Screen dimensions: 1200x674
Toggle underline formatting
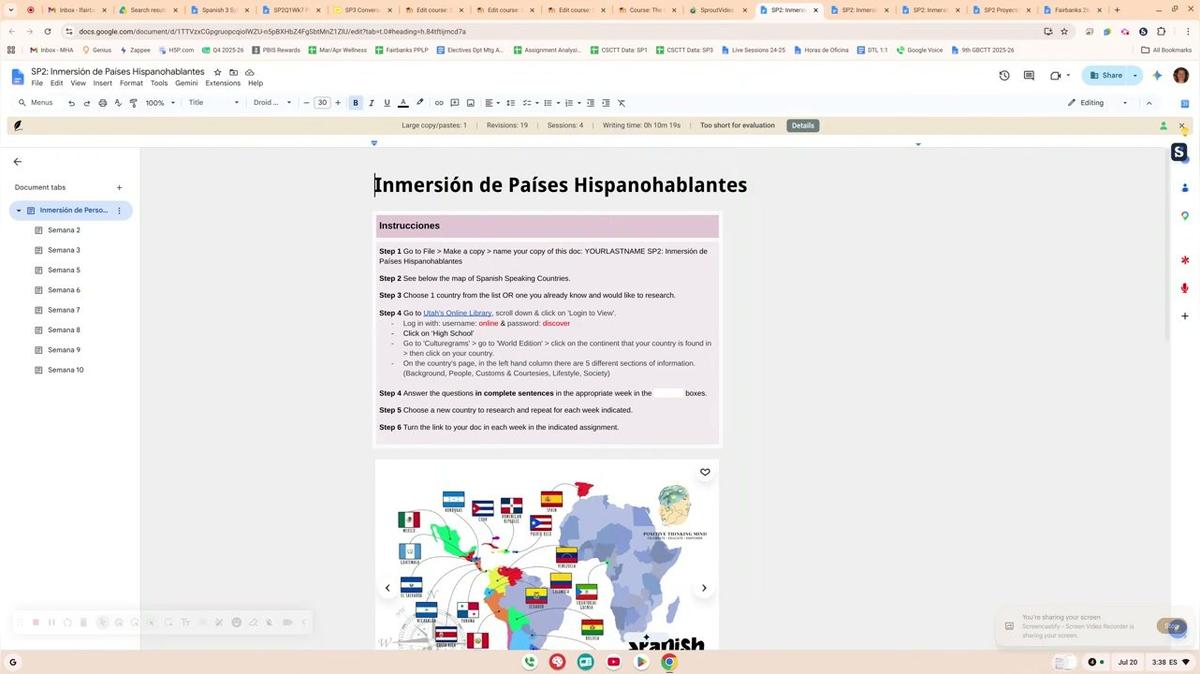tap(387, 103)
